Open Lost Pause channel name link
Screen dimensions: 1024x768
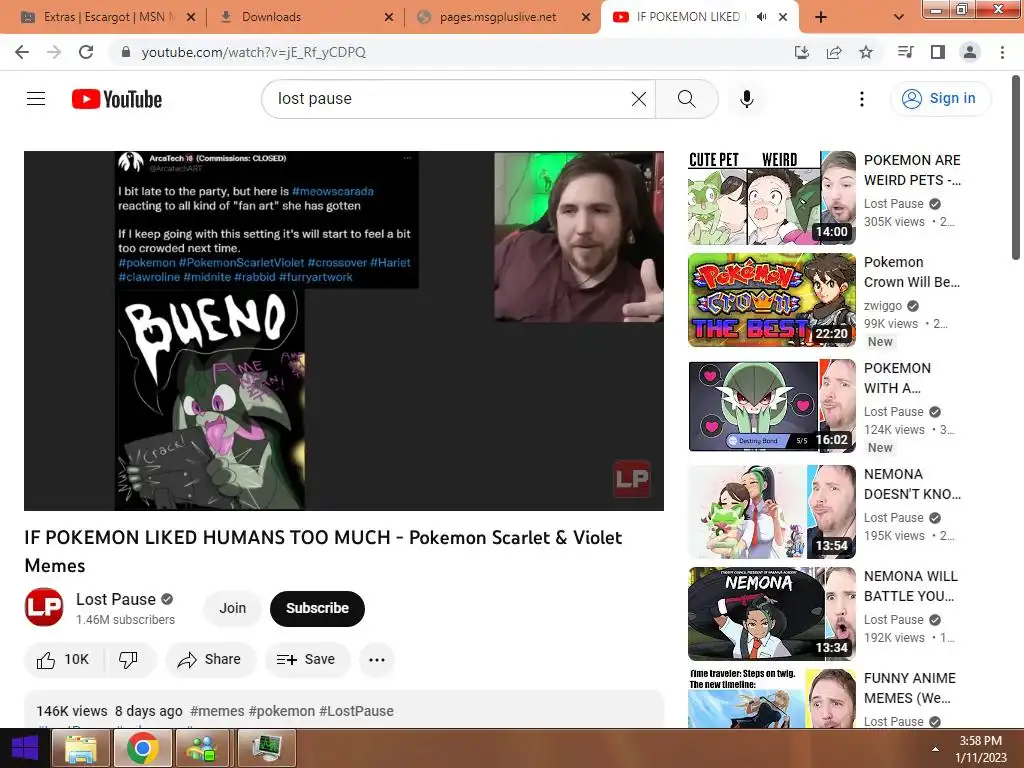click(116, 599)
